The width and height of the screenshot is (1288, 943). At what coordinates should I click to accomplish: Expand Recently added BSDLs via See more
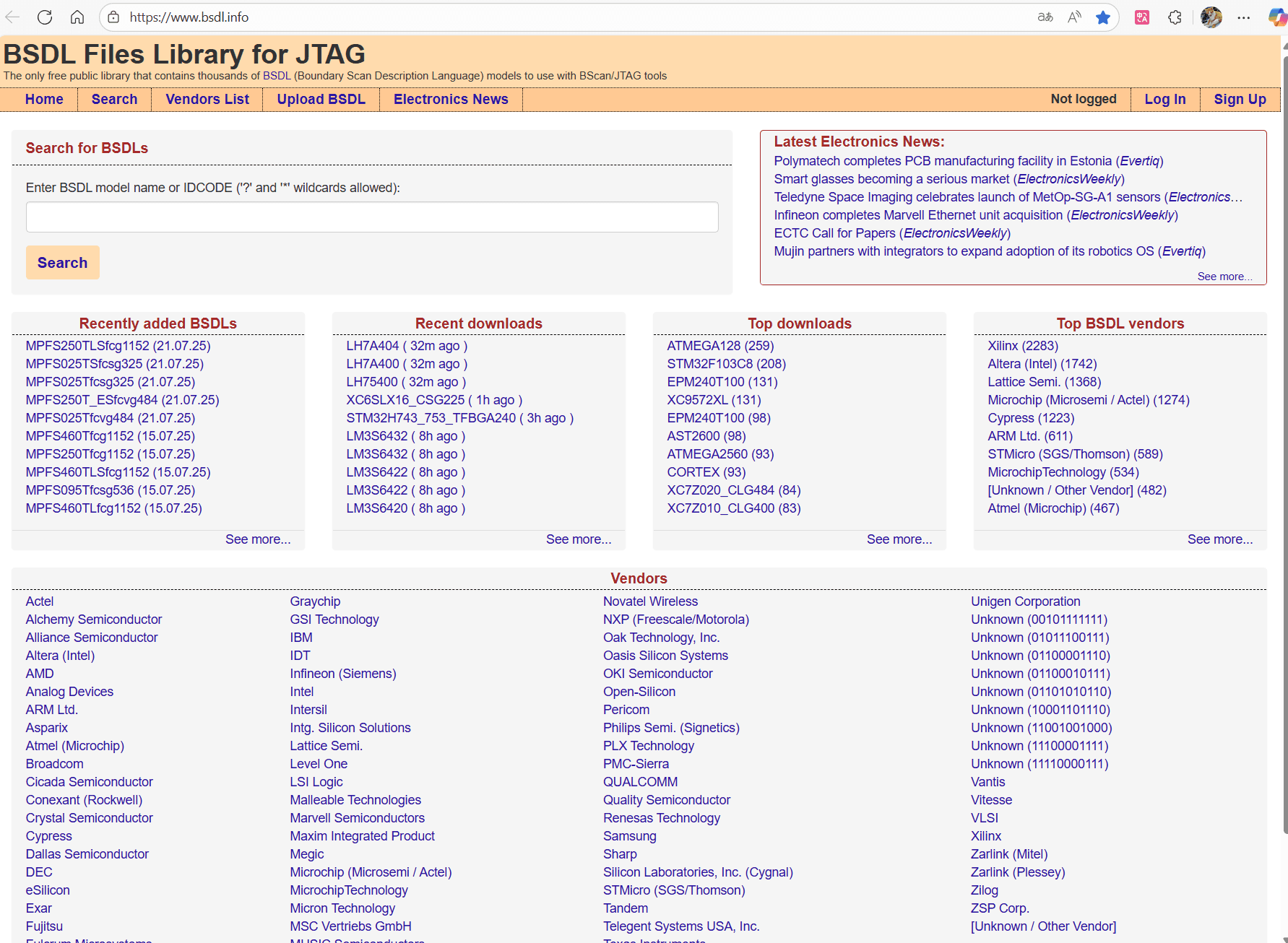(258, 539)
